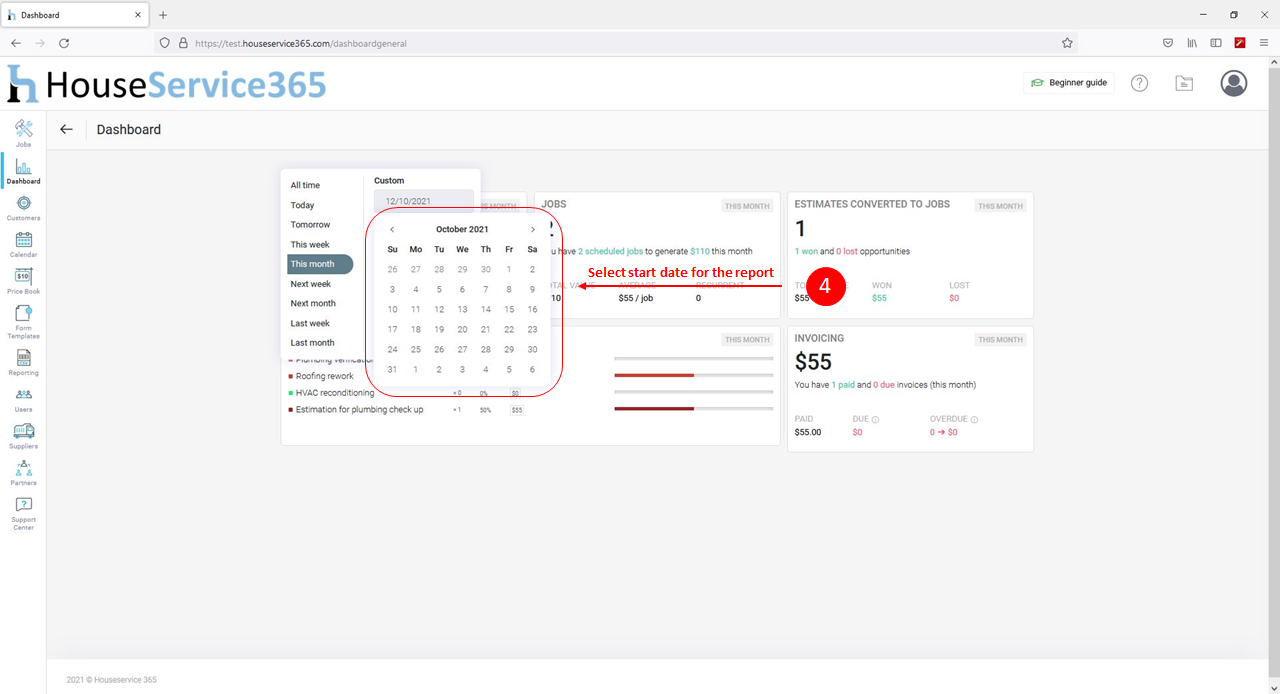Open the Price Book sidebar icon
The width and height of the screenshot is (1280, 694).
coord(23,281)
